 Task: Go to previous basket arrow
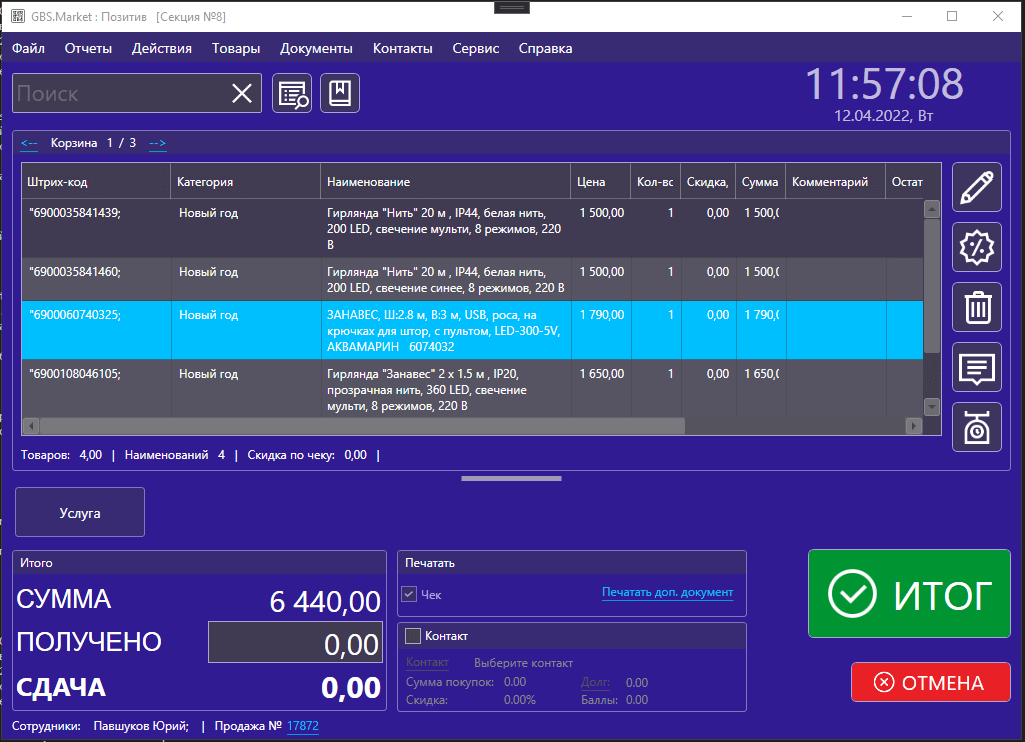pyautogui.click(x=29, y=143)
